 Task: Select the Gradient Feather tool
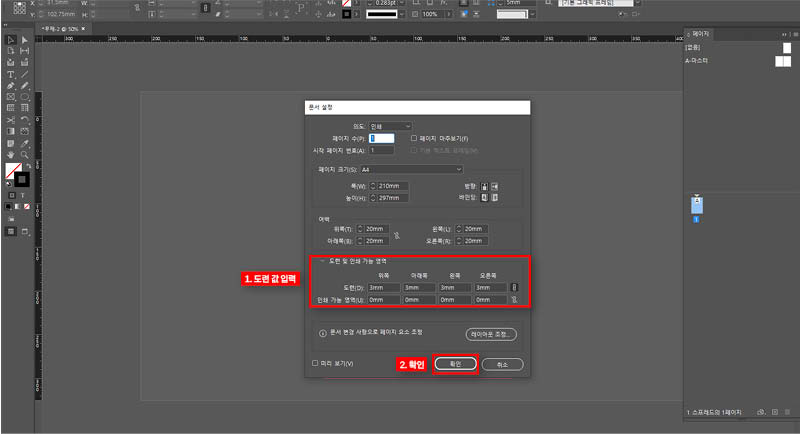[x=24, y=132]
